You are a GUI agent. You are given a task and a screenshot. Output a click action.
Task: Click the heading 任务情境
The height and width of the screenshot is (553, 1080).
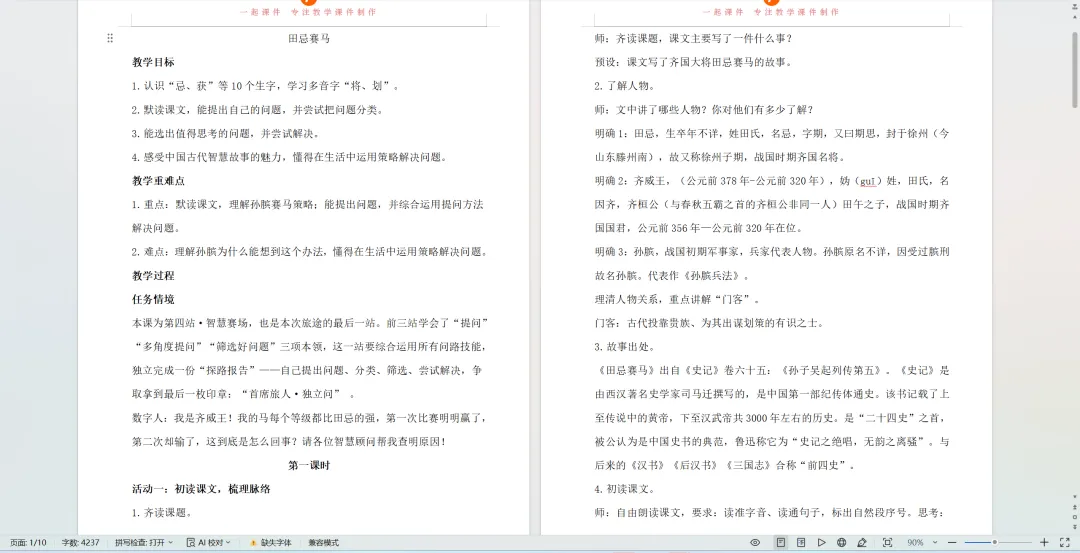[x=153, y=300]
